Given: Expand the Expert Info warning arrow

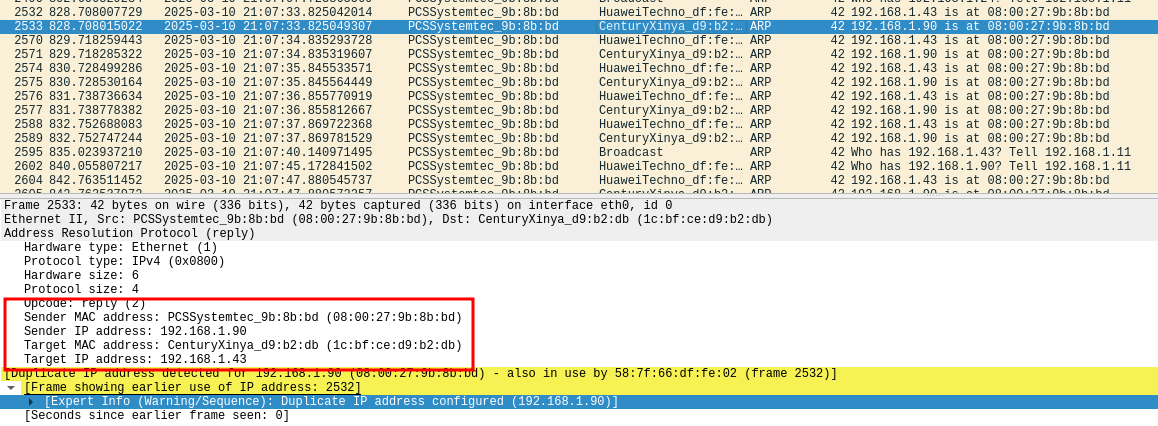Looking at the screenshot, I should pyautogui.click(x=31, y=402).
